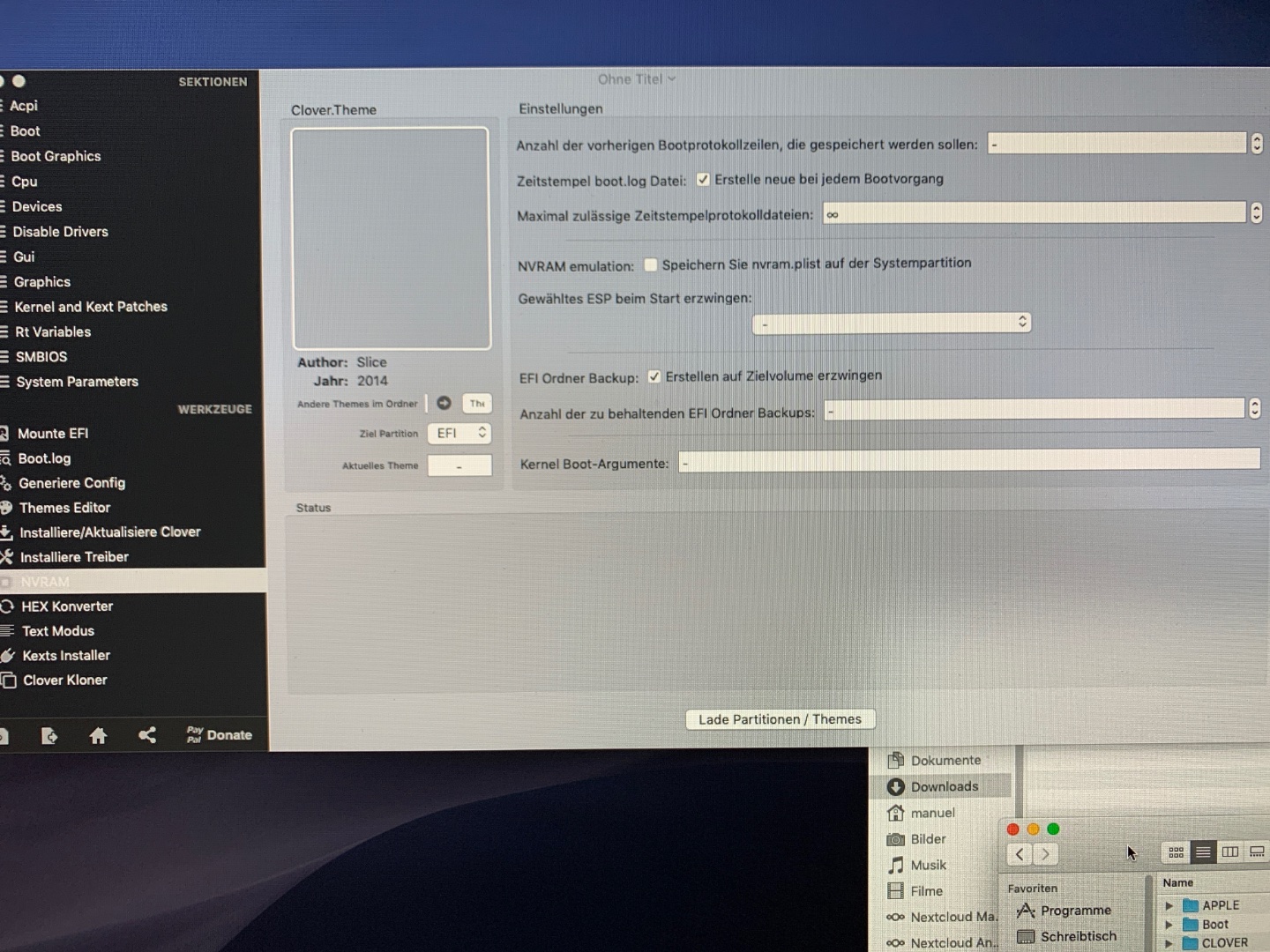Image resolution: width=1270 pixels, height=952 pixels.
Task: Select Finder icon view button
Action: point(1176,852)
